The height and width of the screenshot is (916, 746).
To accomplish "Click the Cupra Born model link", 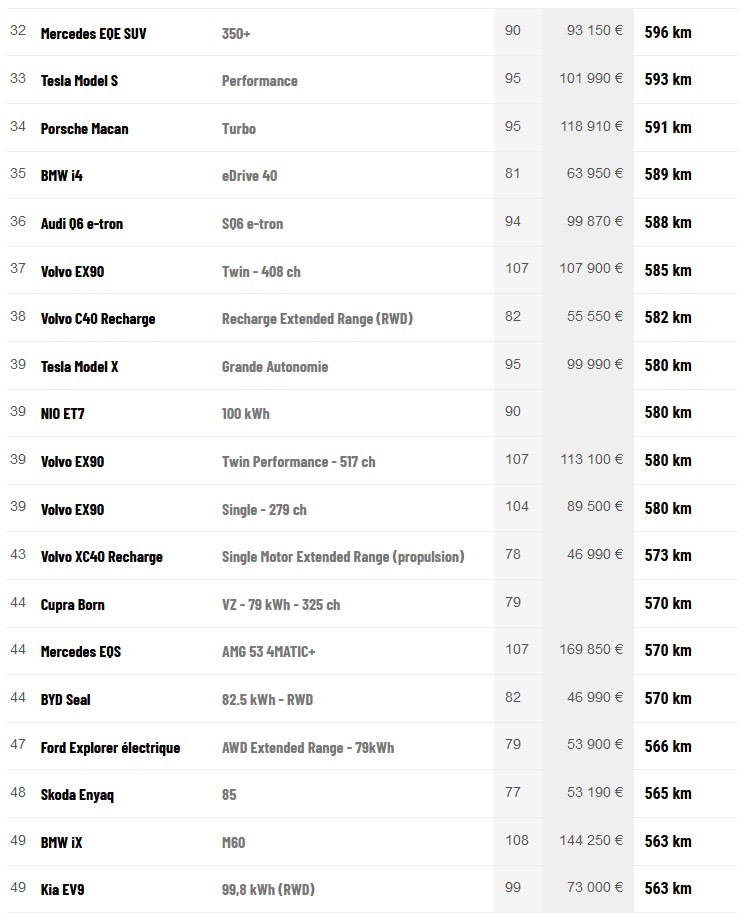I will tap(72, 605).
